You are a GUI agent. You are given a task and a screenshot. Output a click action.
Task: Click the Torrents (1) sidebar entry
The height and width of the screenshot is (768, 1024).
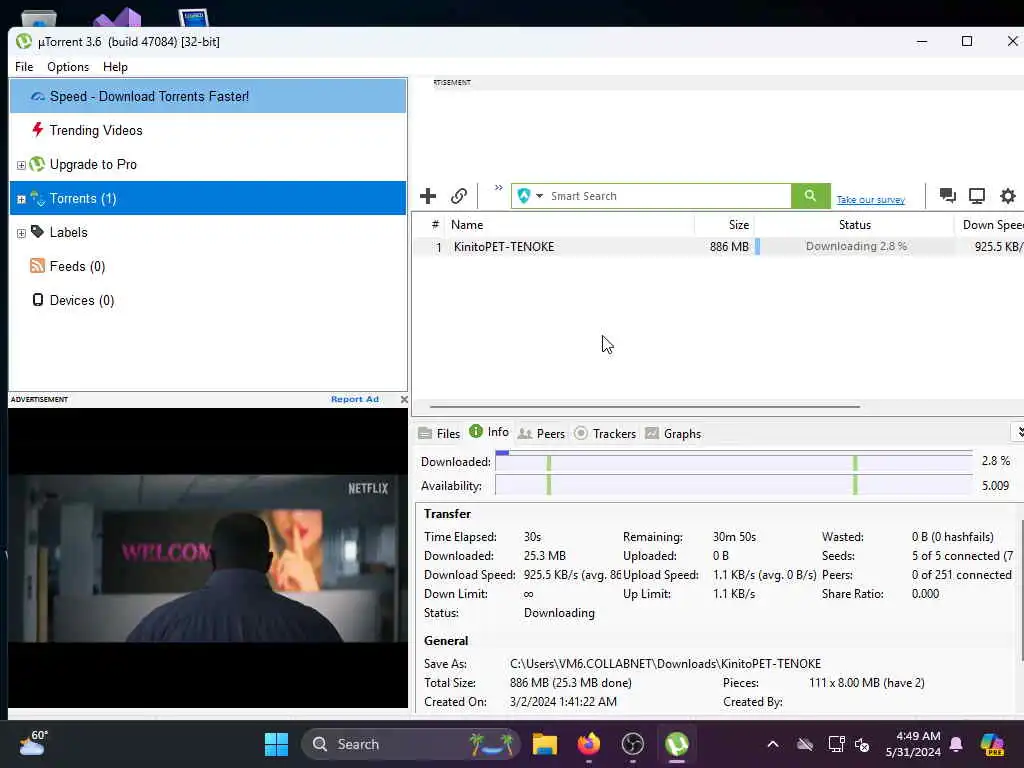208,199
